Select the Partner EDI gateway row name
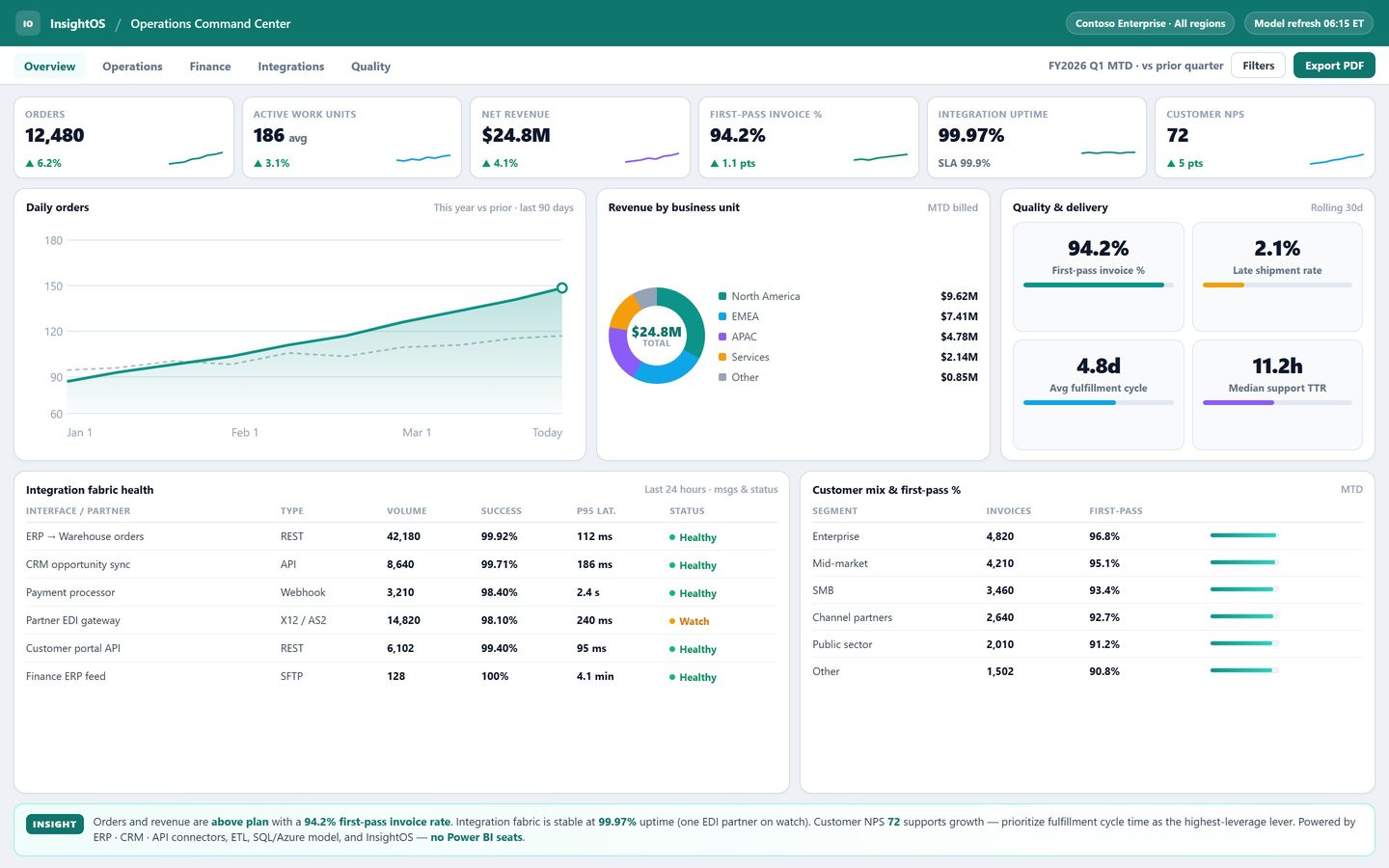Viewport: 1389px width, 868px height. pos(73,620)
